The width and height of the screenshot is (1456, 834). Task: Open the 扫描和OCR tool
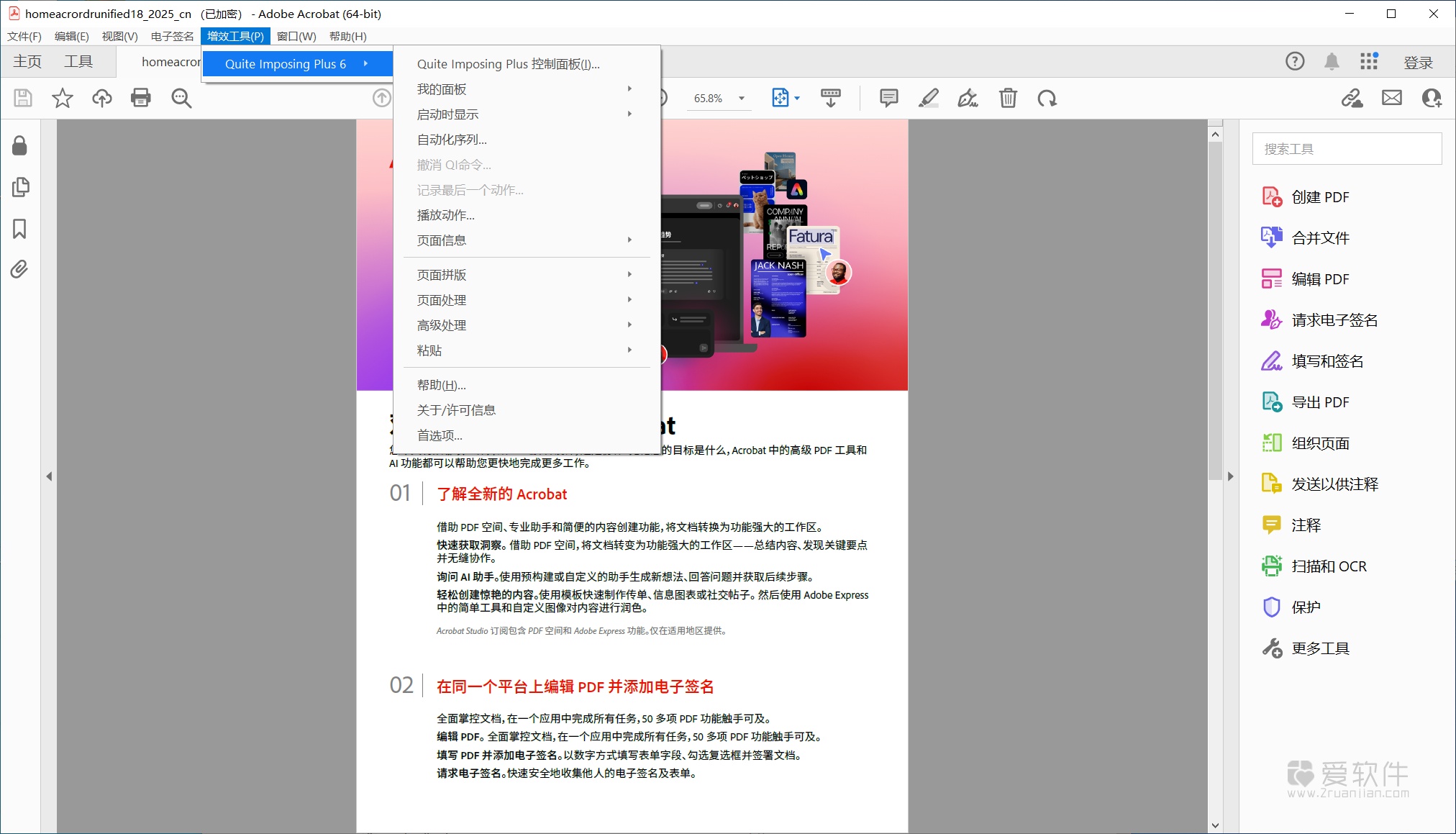pos(1329,566)
